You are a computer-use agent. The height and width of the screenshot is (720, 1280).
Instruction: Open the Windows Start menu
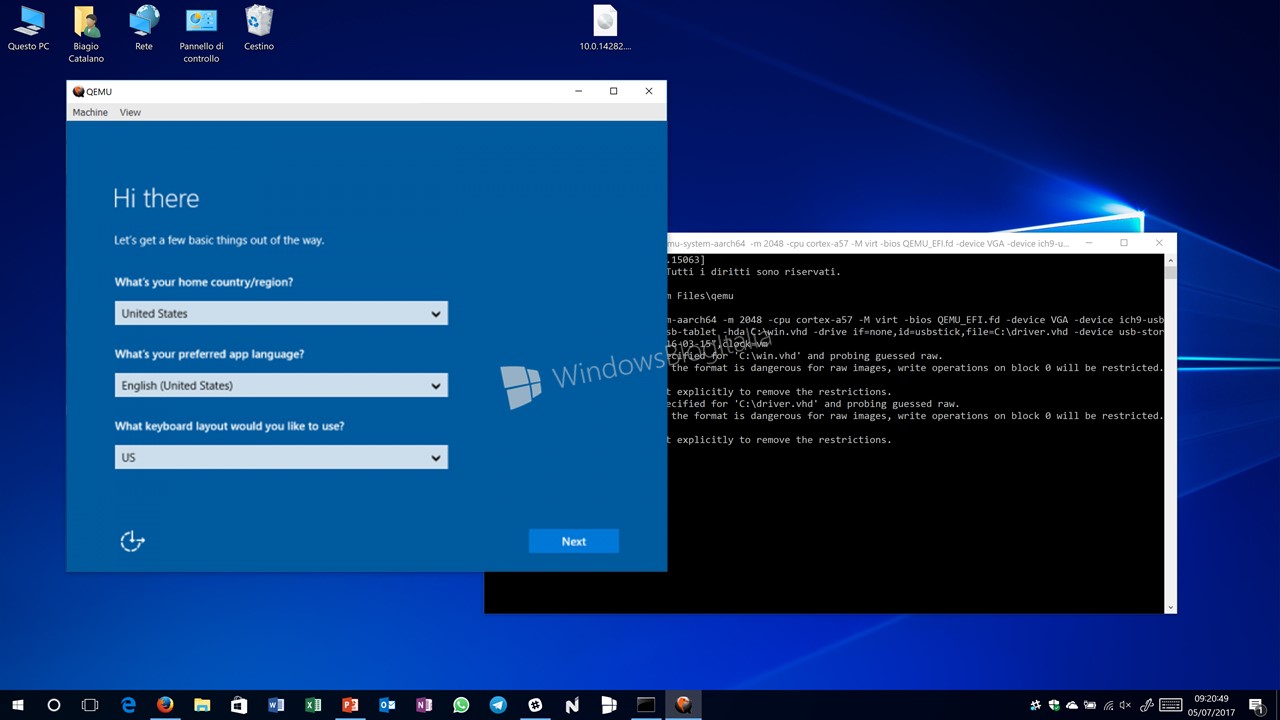(x=18, y=705)
